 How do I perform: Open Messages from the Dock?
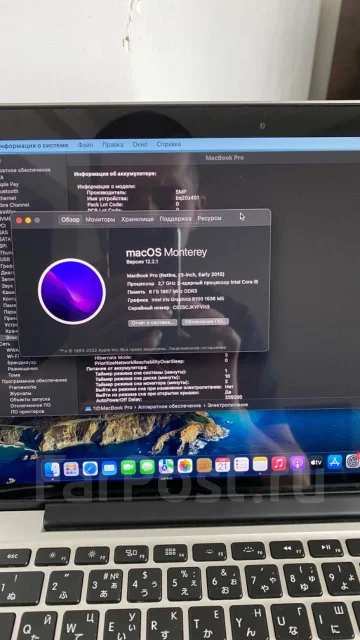point(147,467)
